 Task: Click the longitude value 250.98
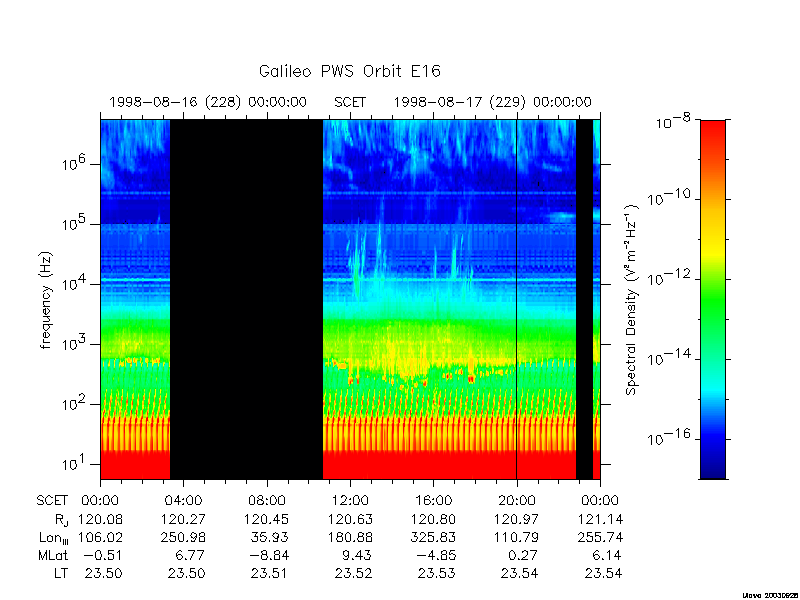(x=183, y=537)
